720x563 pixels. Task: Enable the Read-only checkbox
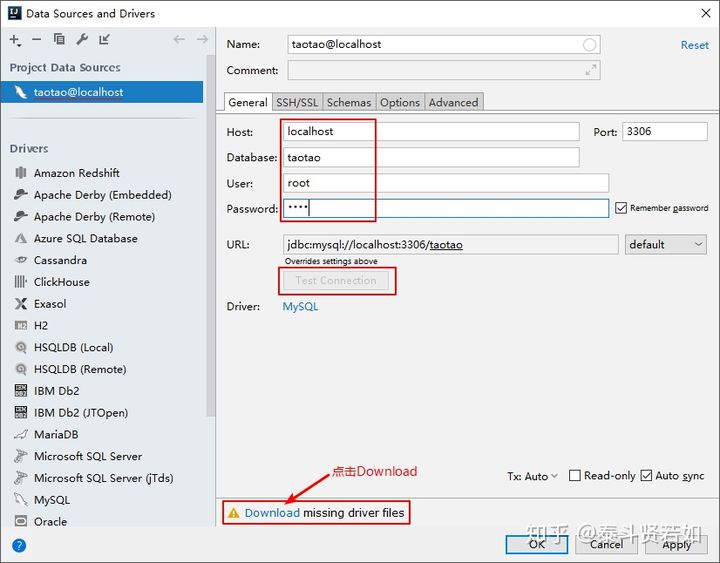pyautogui.click(x=574, y=475)
